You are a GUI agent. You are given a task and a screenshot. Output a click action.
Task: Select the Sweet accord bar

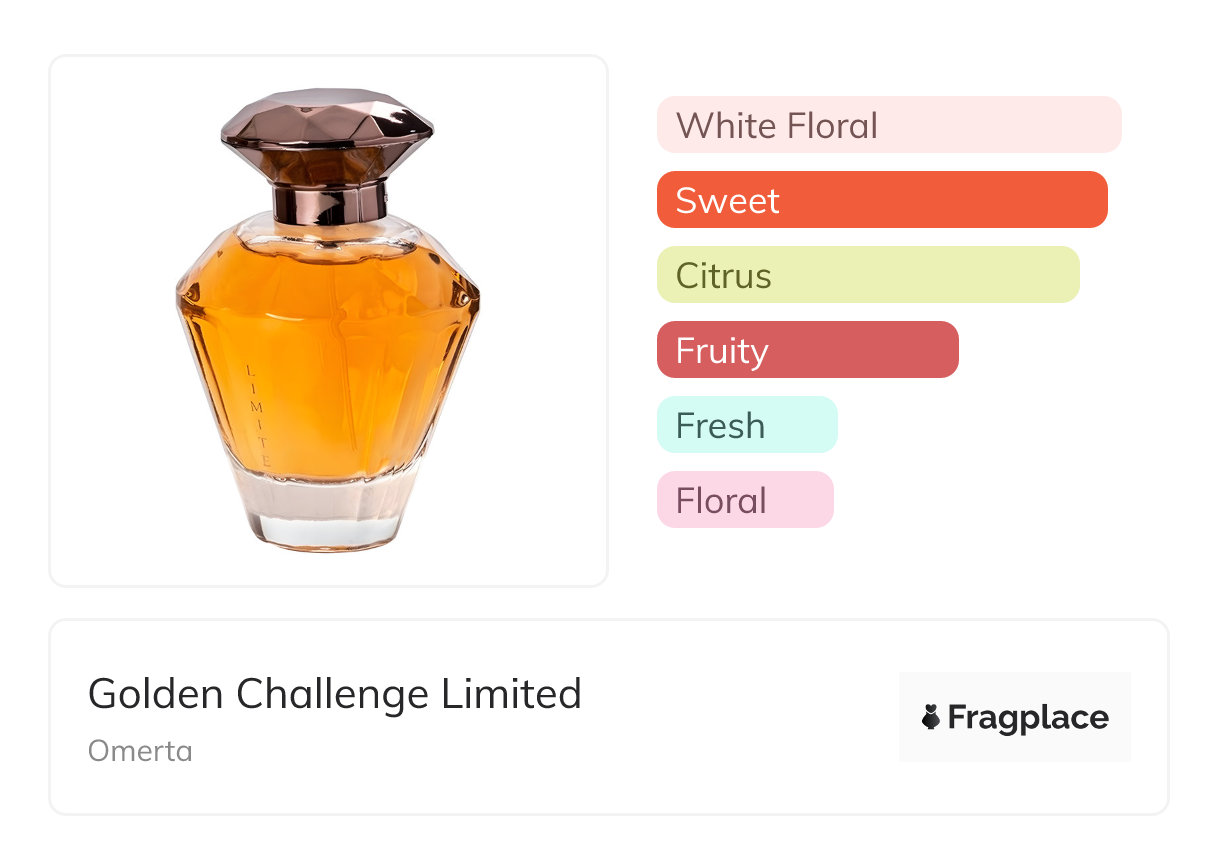coord(882,200)
